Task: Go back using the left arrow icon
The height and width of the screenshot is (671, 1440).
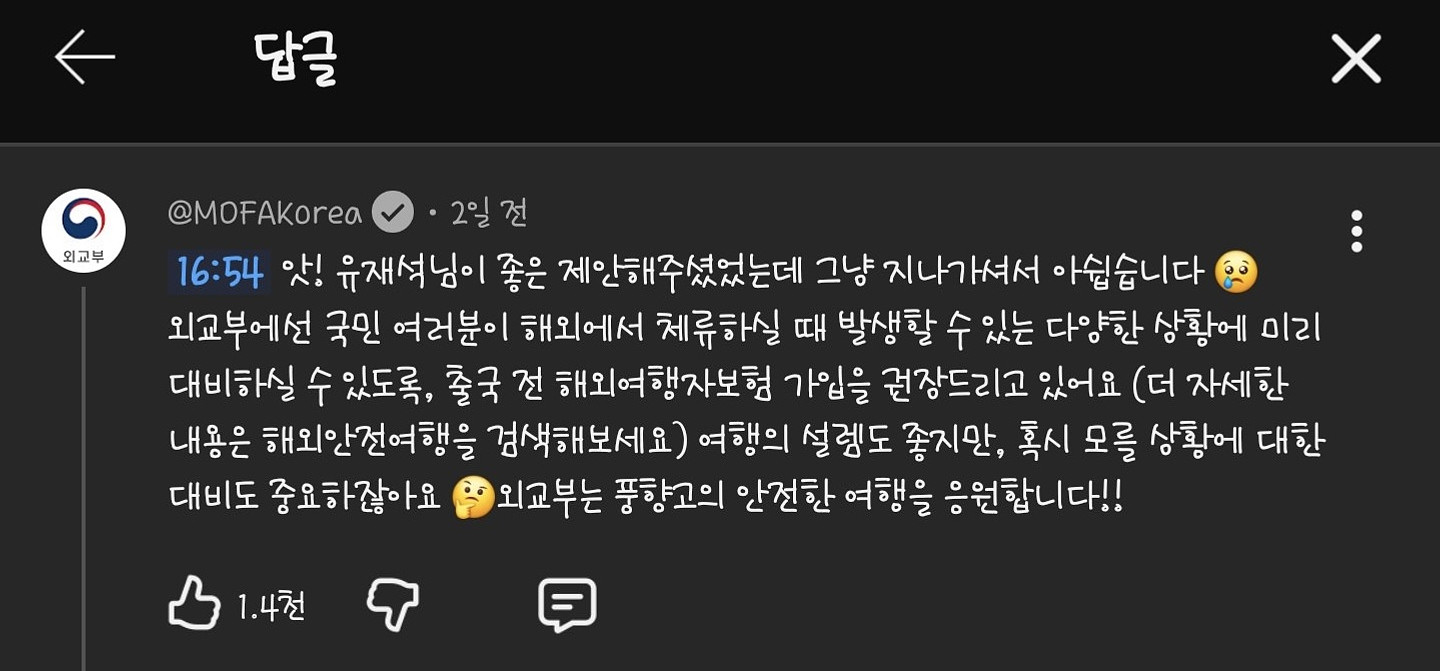Action: (x=85, y=57)
